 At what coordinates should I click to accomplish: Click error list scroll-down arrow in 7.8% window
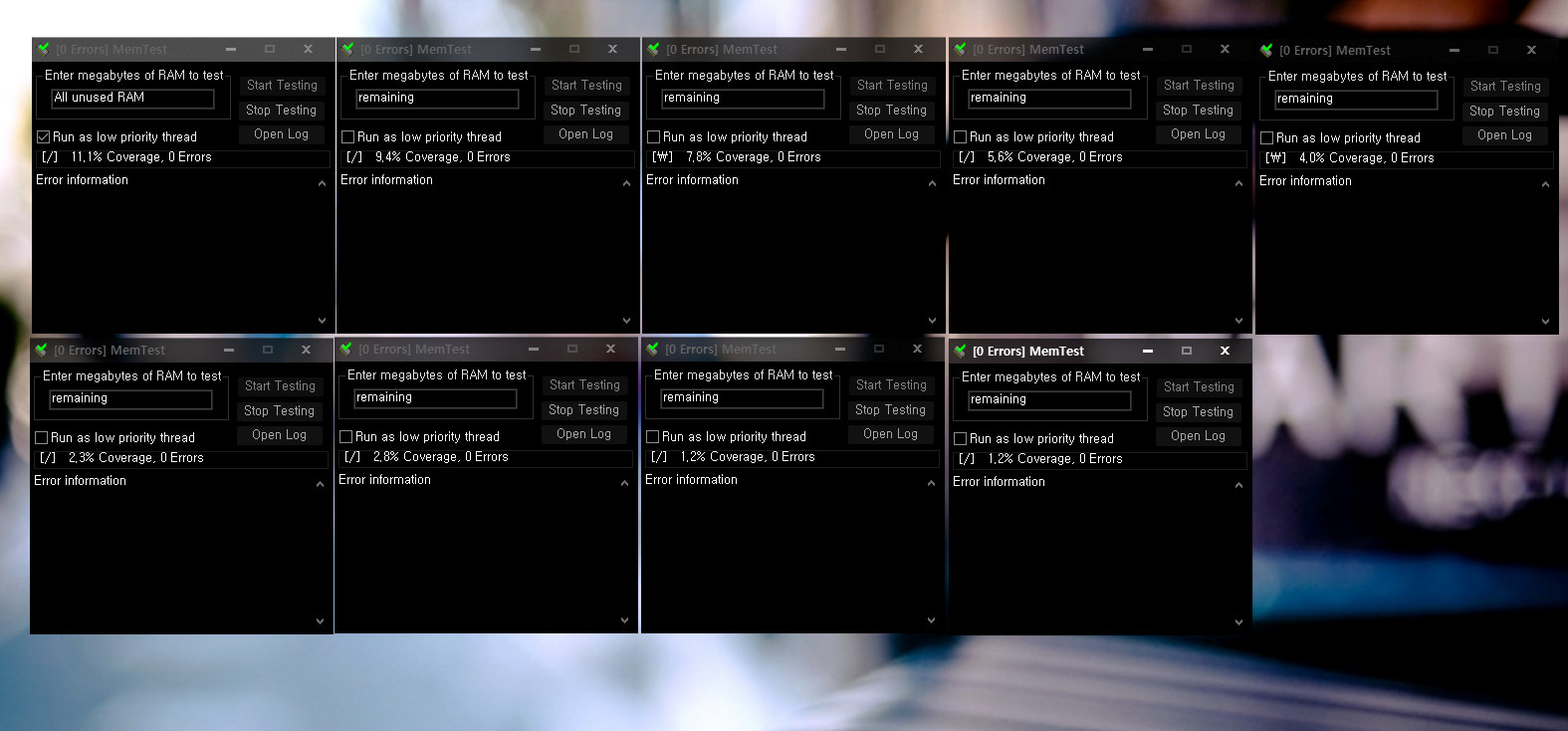pos(932,321)
